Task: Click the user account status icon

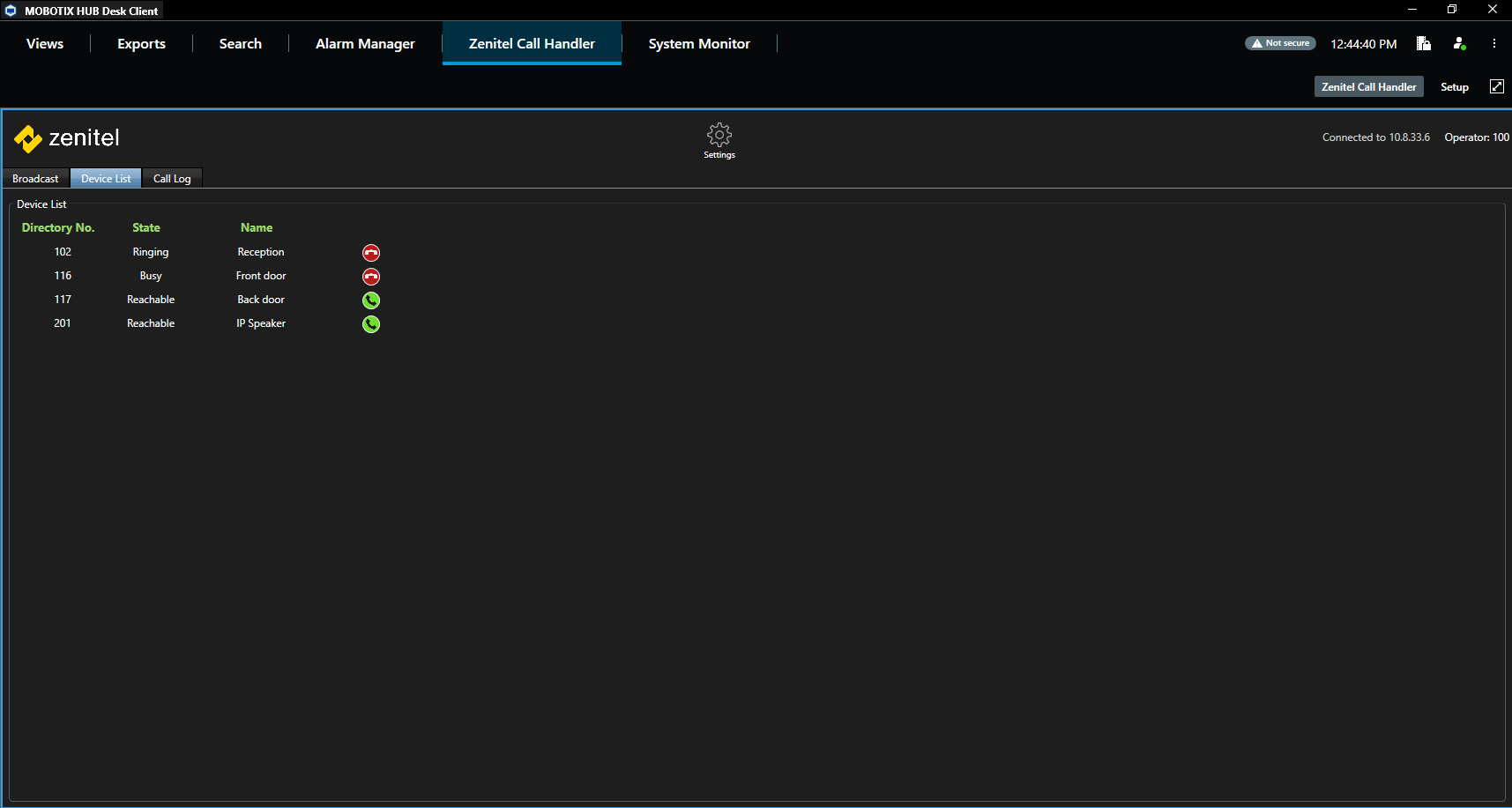Action: (x=1459, y=43)
